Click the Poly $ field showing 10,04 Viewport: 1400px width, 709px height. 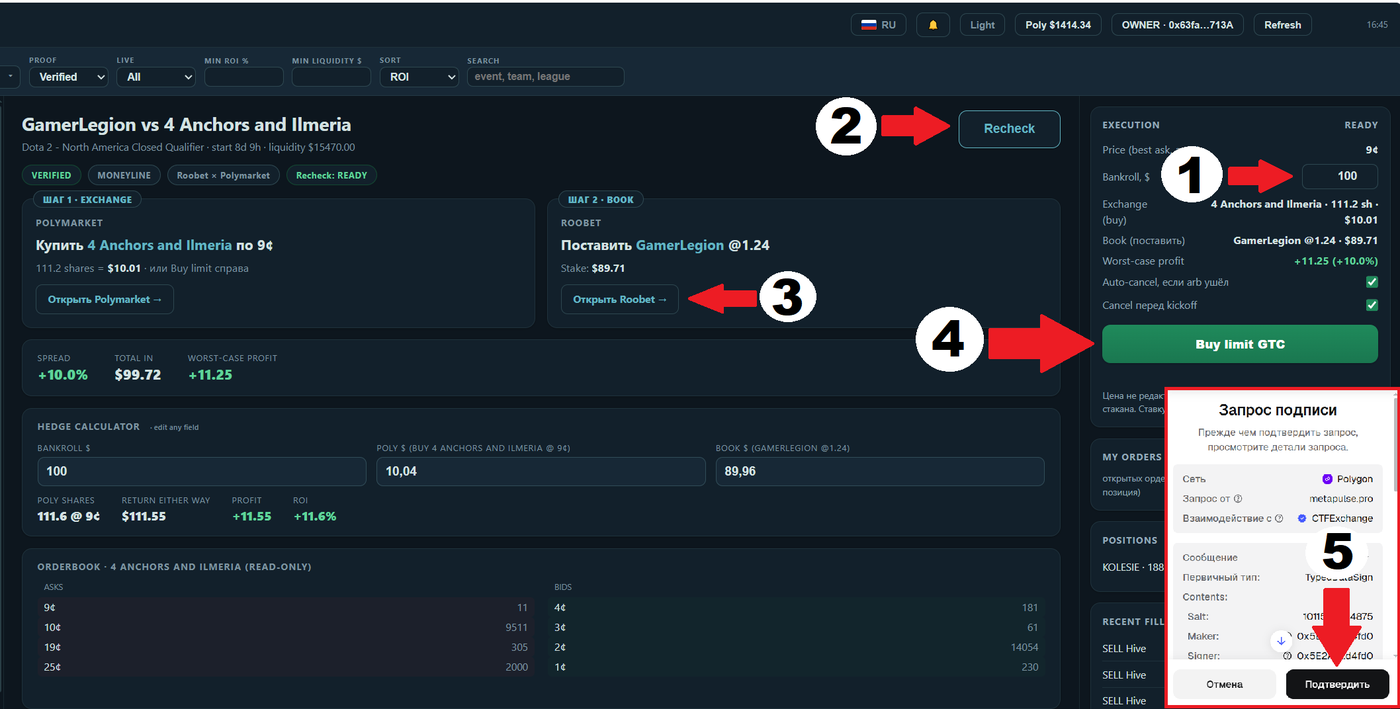541,471
